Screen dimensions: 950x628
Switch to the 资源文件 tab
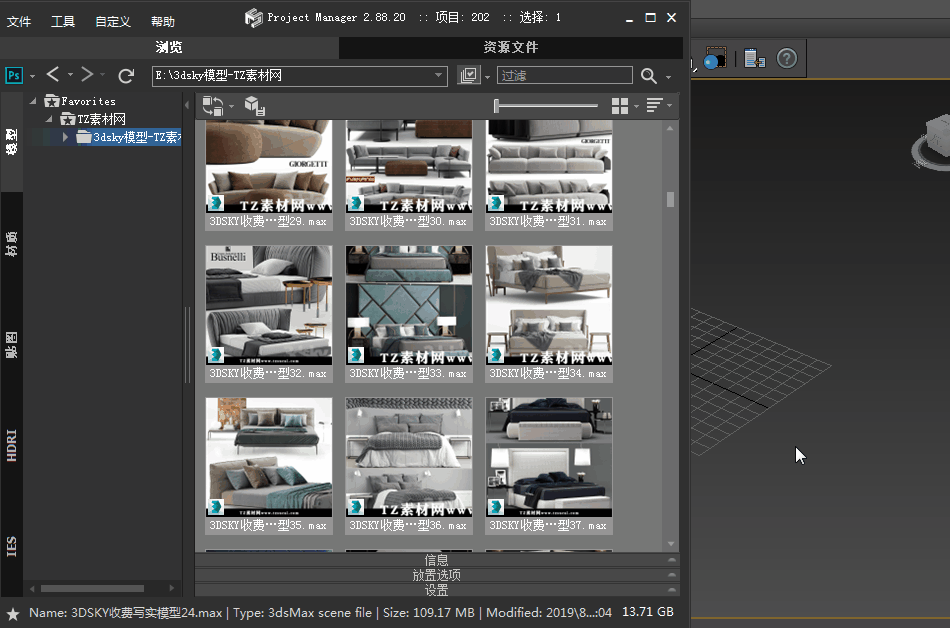point(511,47)
